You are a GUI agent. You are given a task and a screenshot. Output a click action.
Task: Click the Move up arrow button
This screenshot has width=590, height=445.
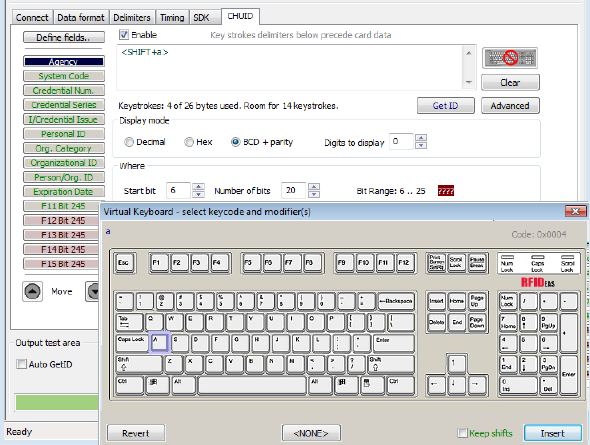coord(33,292)
